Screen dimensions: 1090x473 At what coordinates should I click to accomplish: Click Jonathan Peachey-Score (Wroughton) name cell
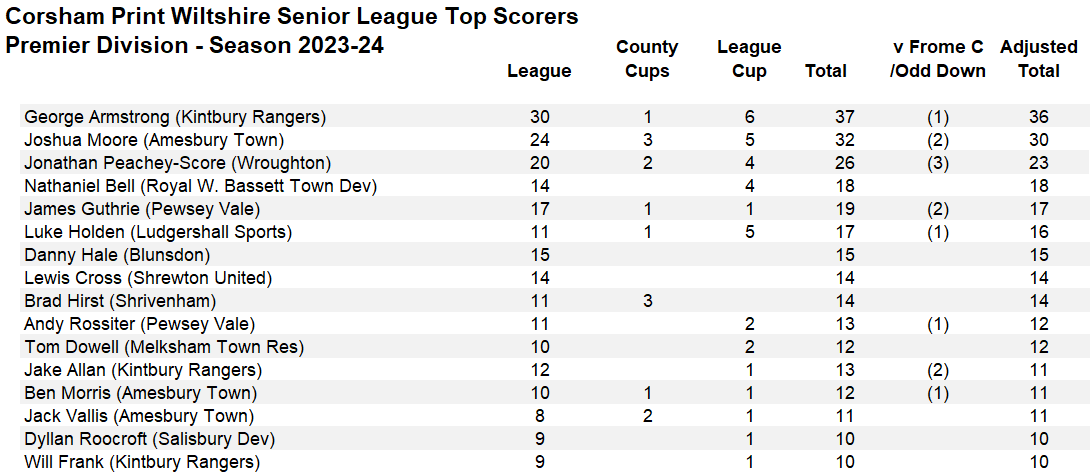(177, 163)
